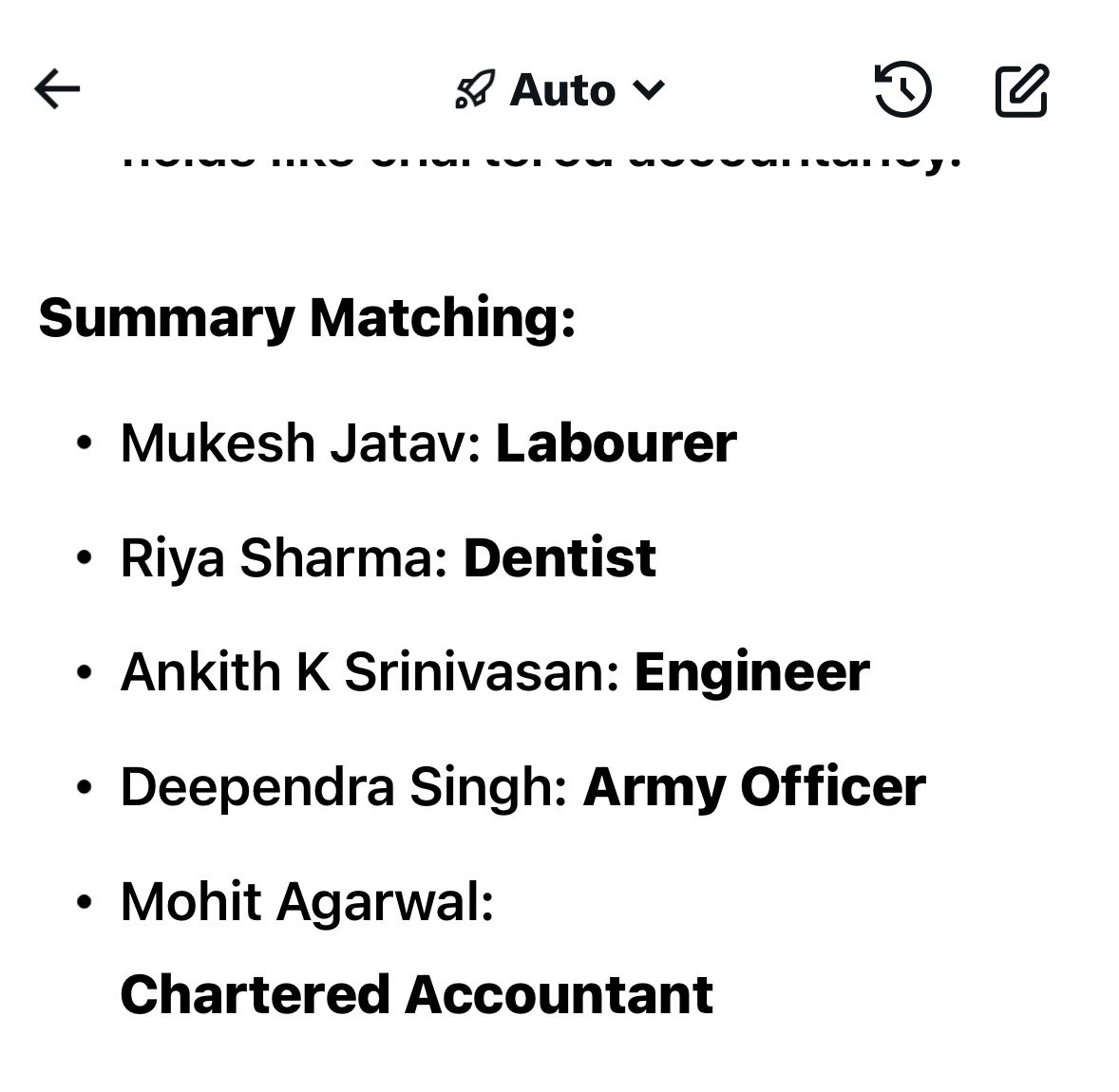The image size is (1119, 1092).
Task: Open the Auto mode selector
Action: 562,90
